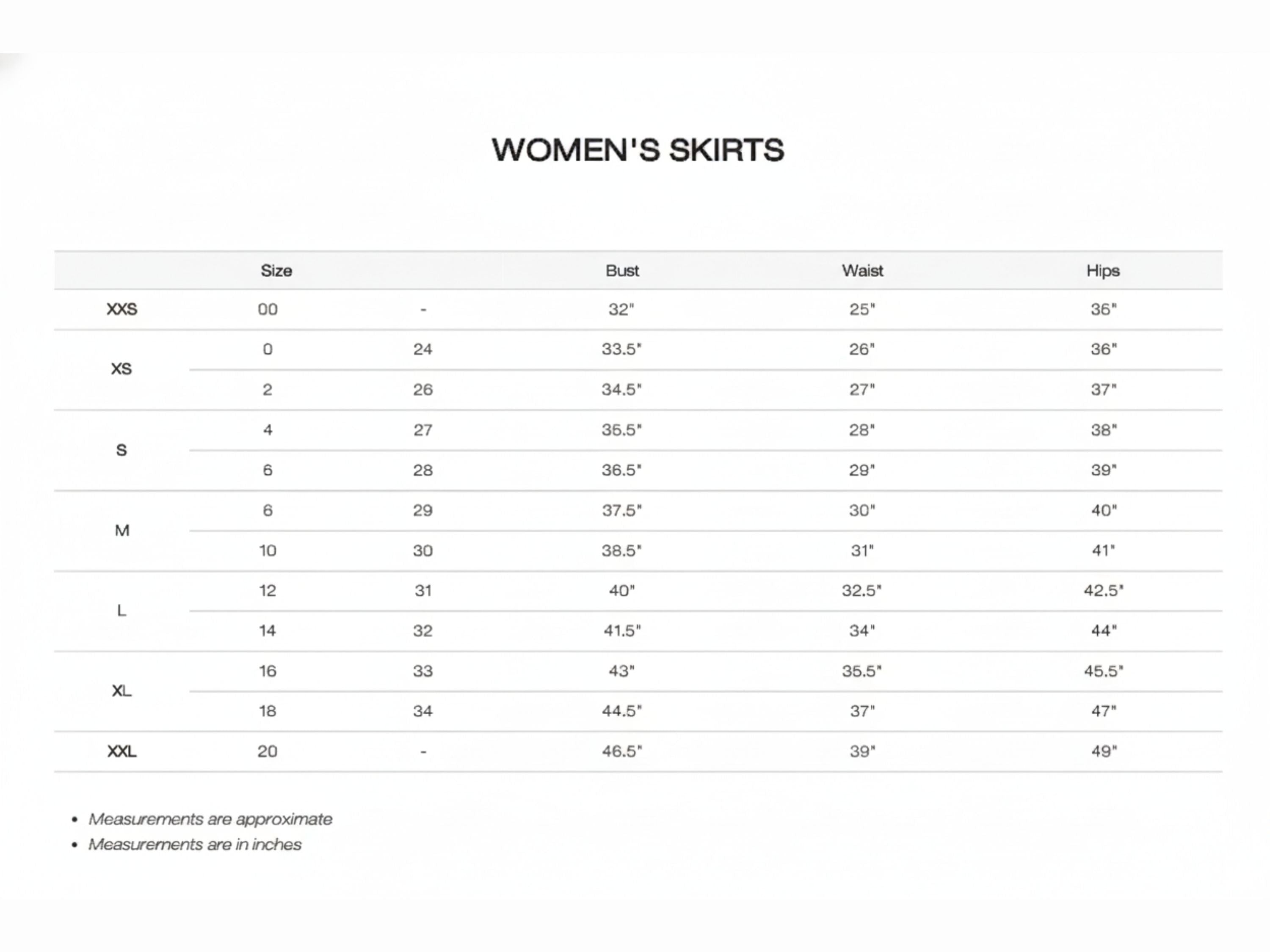
Task: Click the 00 size cell
Action: click(x=268, y=309)
